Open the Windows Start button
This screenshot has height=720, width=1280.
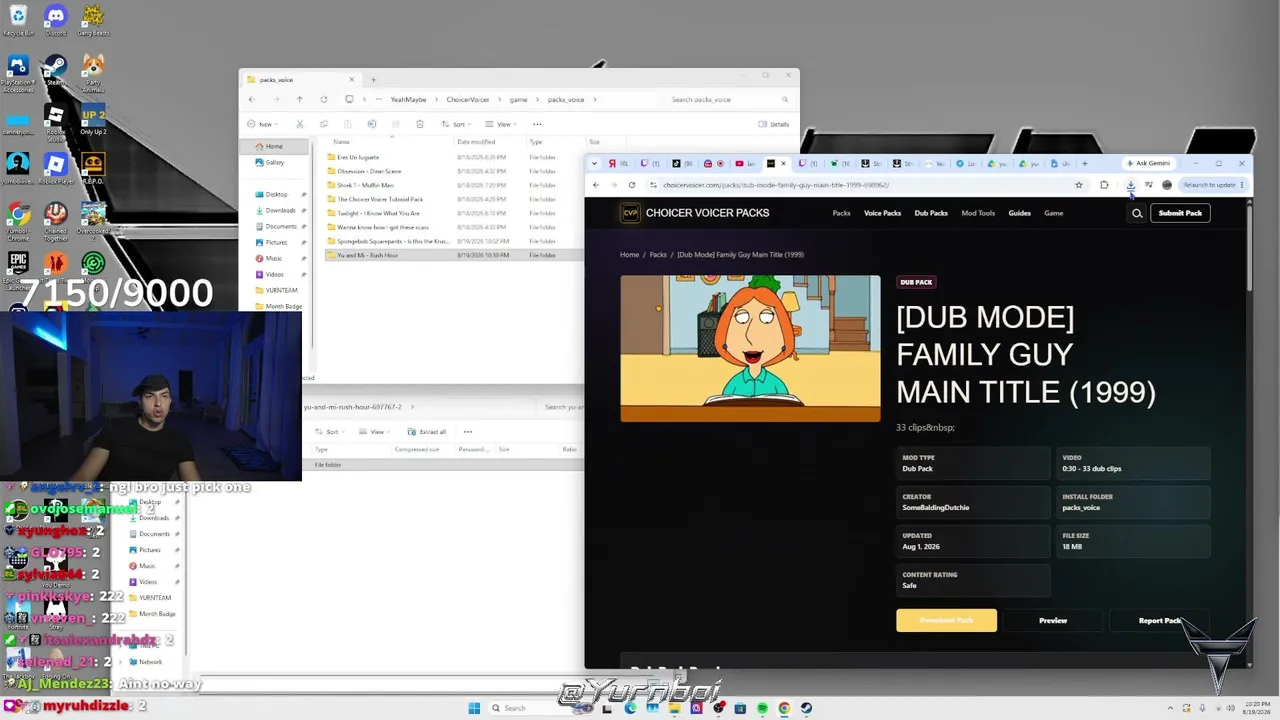point(474,708)
